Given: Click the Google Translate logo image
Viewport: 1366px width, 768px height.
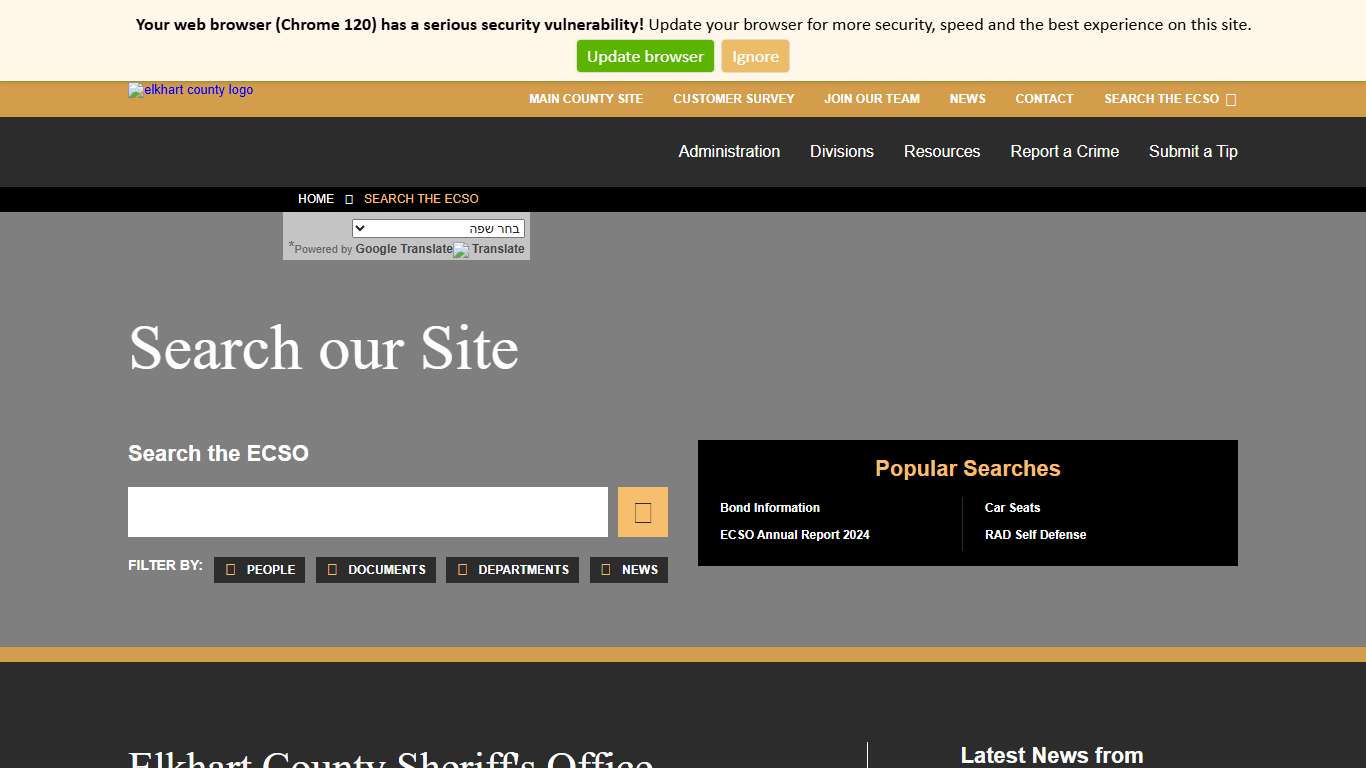Looking at the screenshot, I should [460, 250].
